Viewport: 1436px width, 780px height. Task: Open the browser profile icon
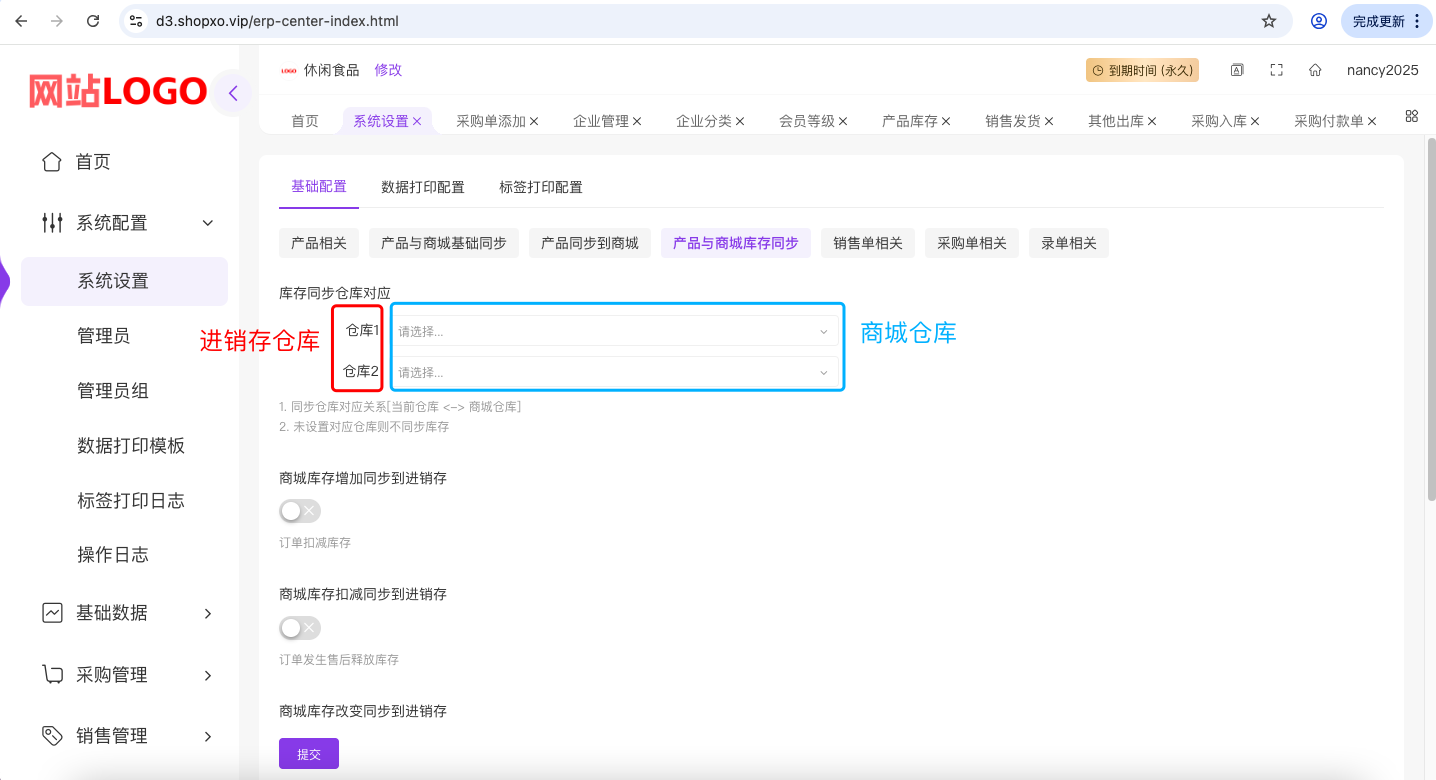[x=1319, y=21]
